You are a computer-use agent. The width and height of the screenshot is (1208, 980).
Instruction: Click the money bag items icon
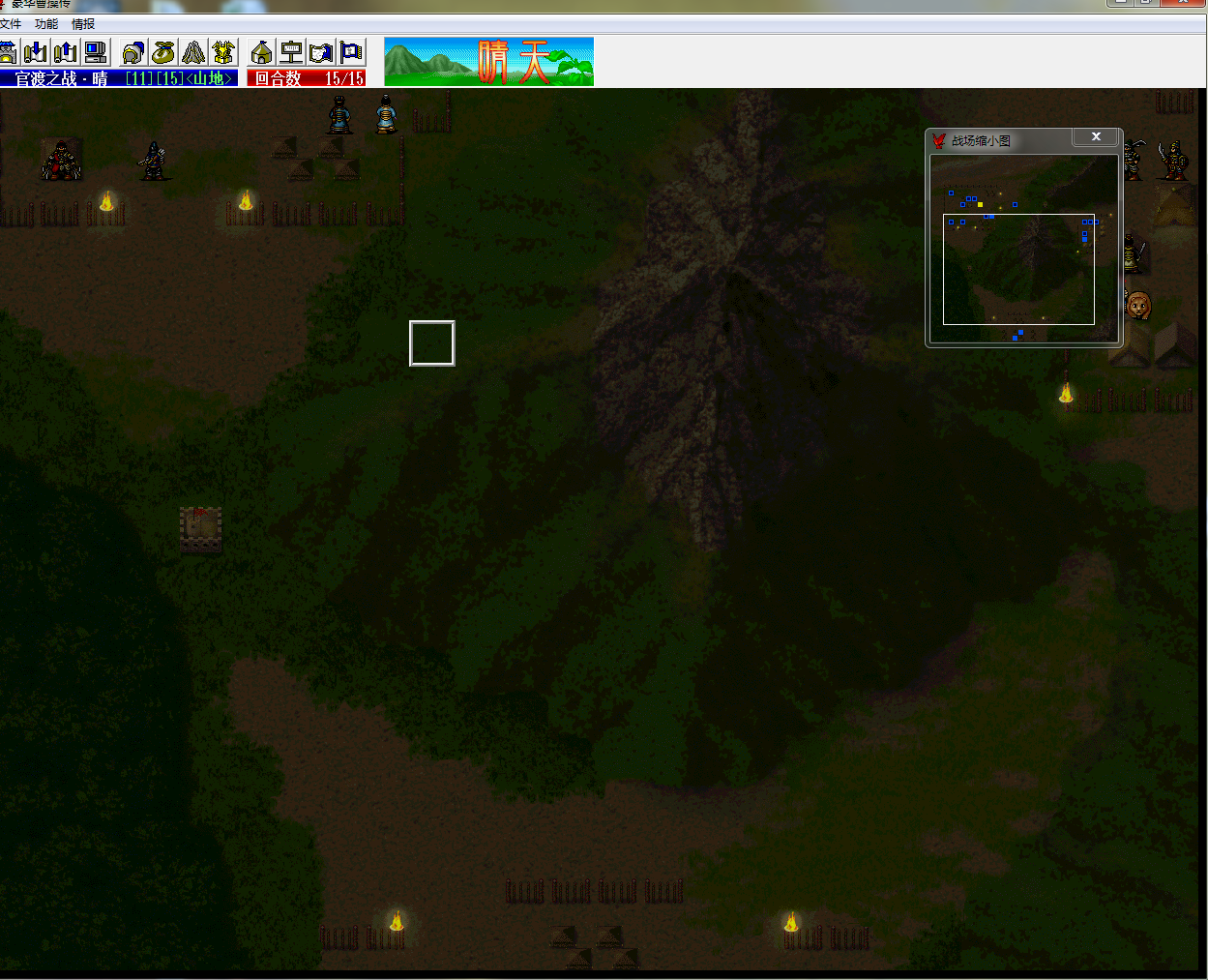click(163, 52)
